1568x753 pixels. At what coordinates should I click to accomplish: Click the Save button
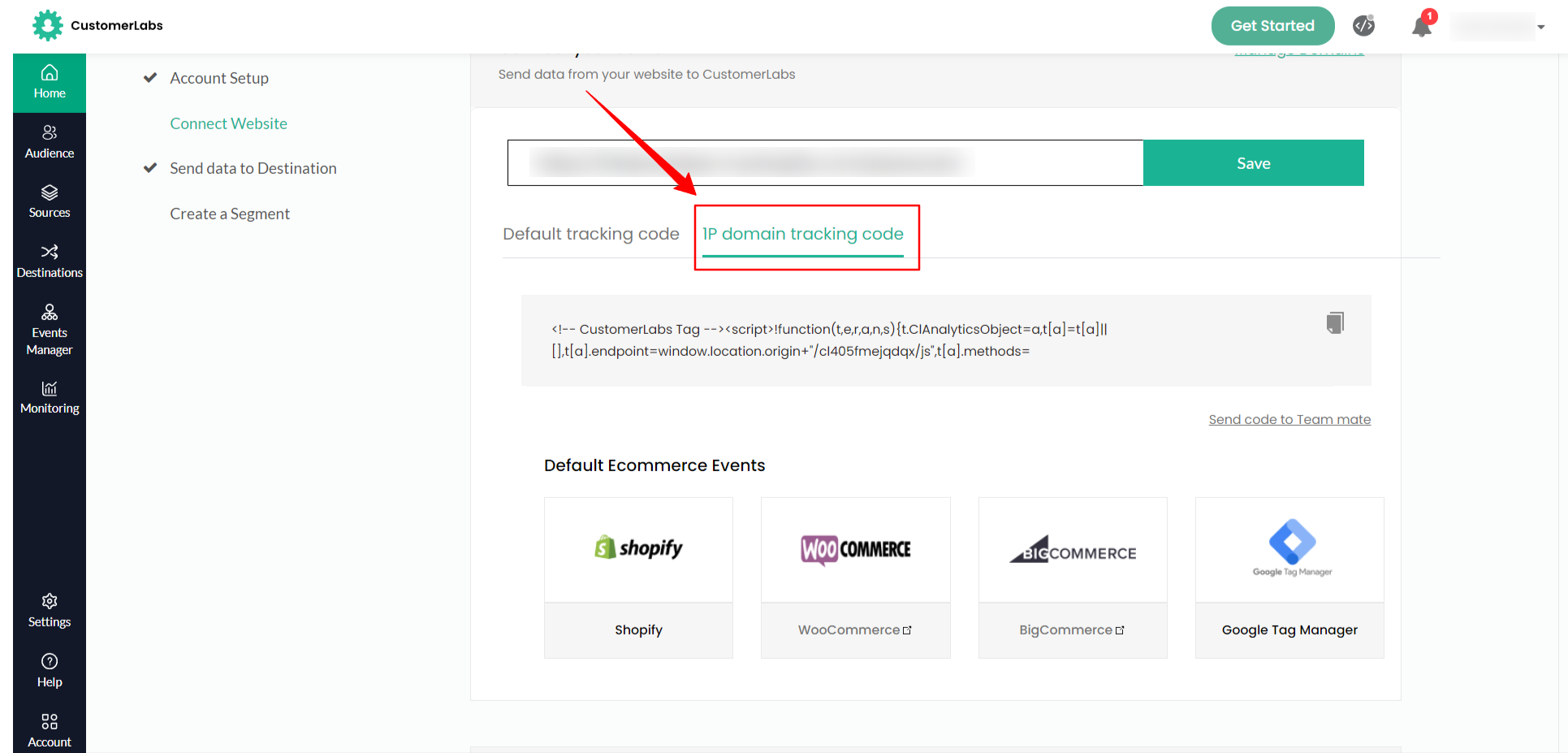pos(1253,162)
